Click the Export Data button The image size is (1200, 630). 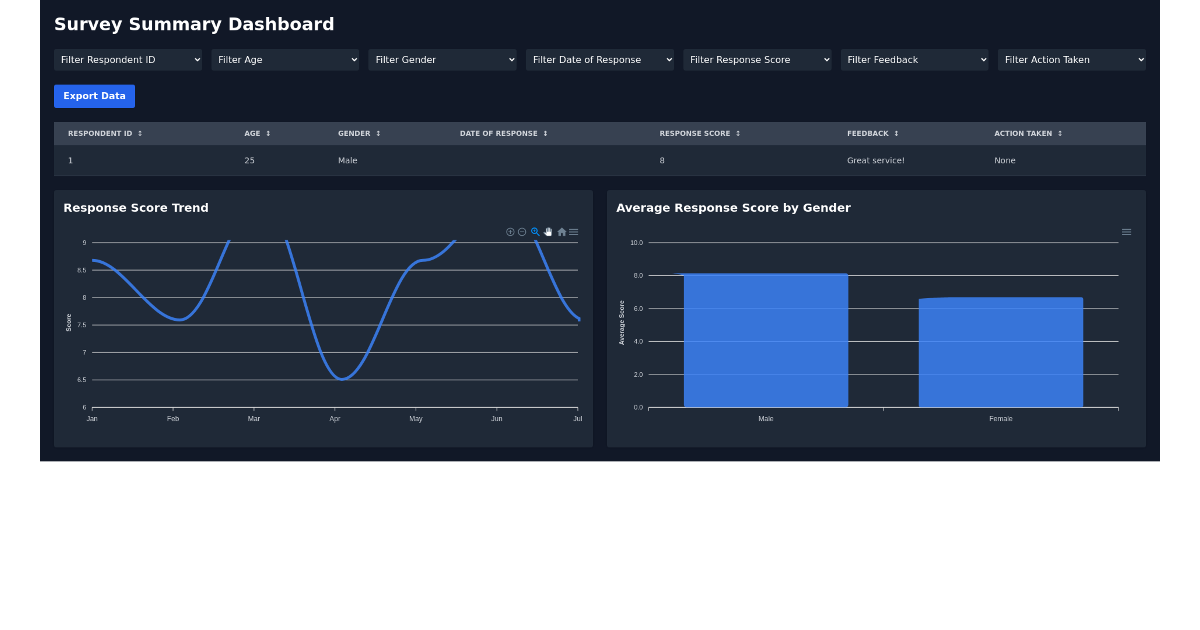coord(94,96)
